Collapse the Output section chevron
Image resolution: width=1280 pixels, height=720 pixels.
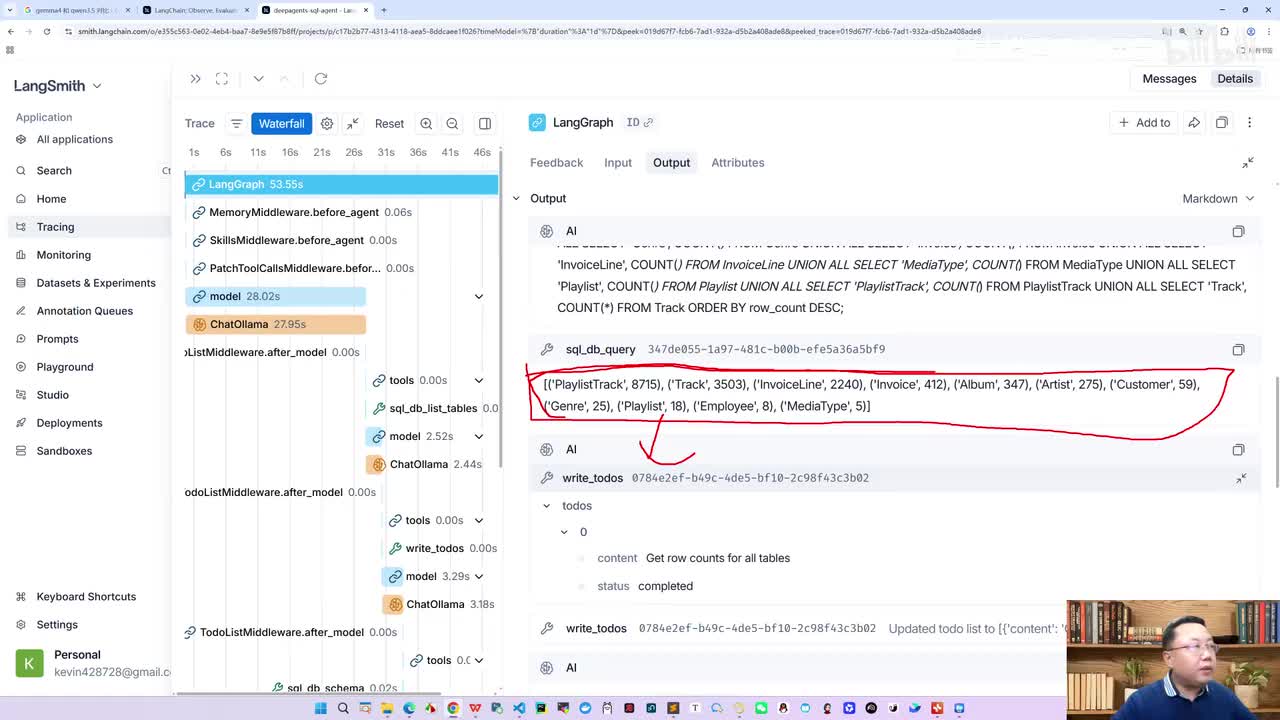[516, 199]
